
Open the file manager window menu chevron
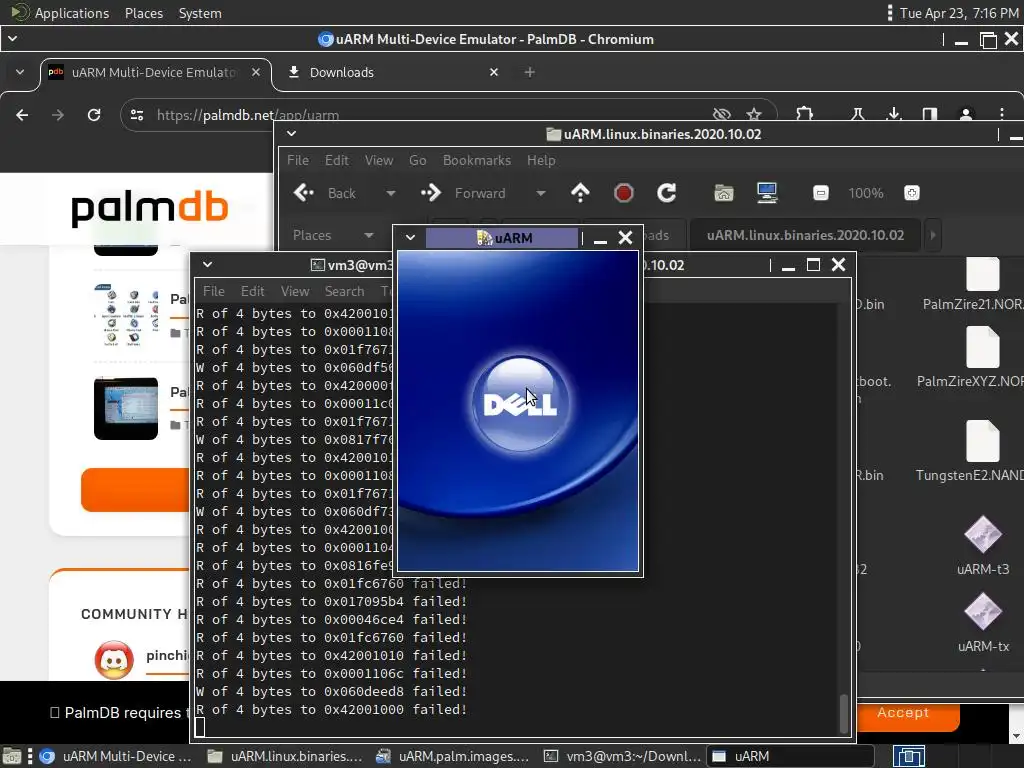point(291,134)
